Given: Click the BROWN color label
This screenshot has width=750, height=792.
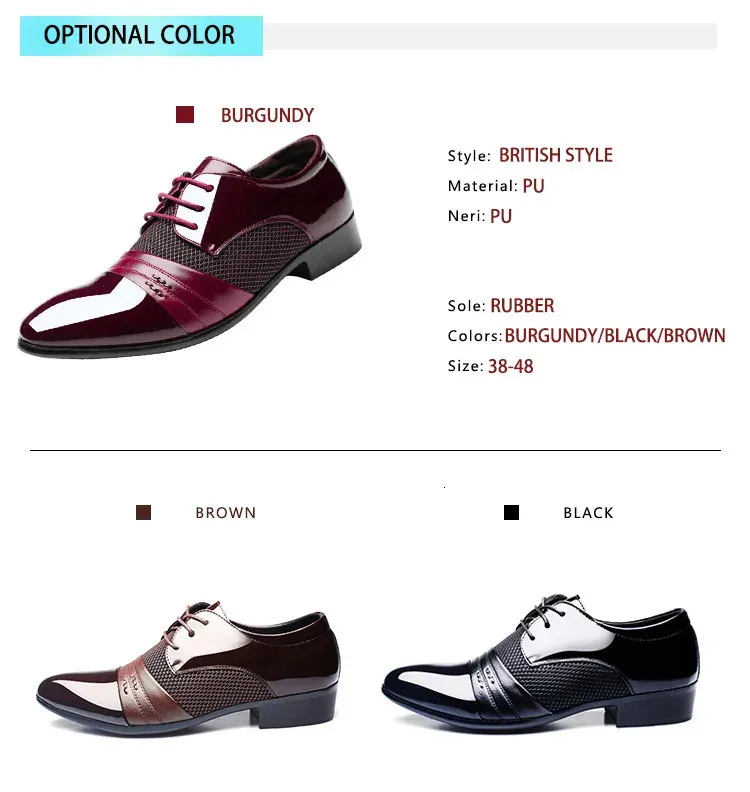Looking at the screenshot, I should (x=226, y=513).
